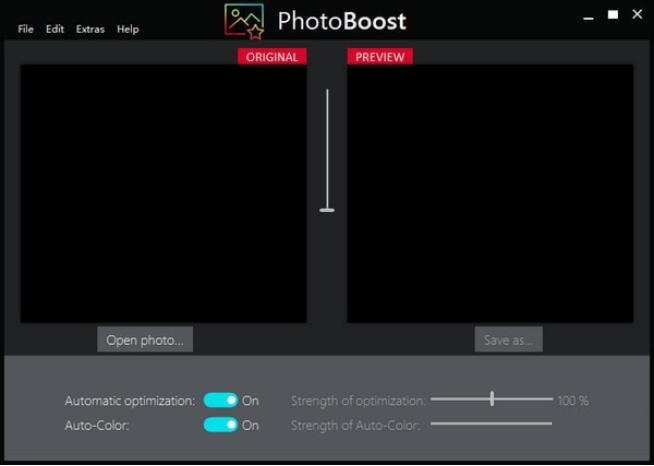Click the Save as... button
654x466 pixels.
click(x=508, y=340)
